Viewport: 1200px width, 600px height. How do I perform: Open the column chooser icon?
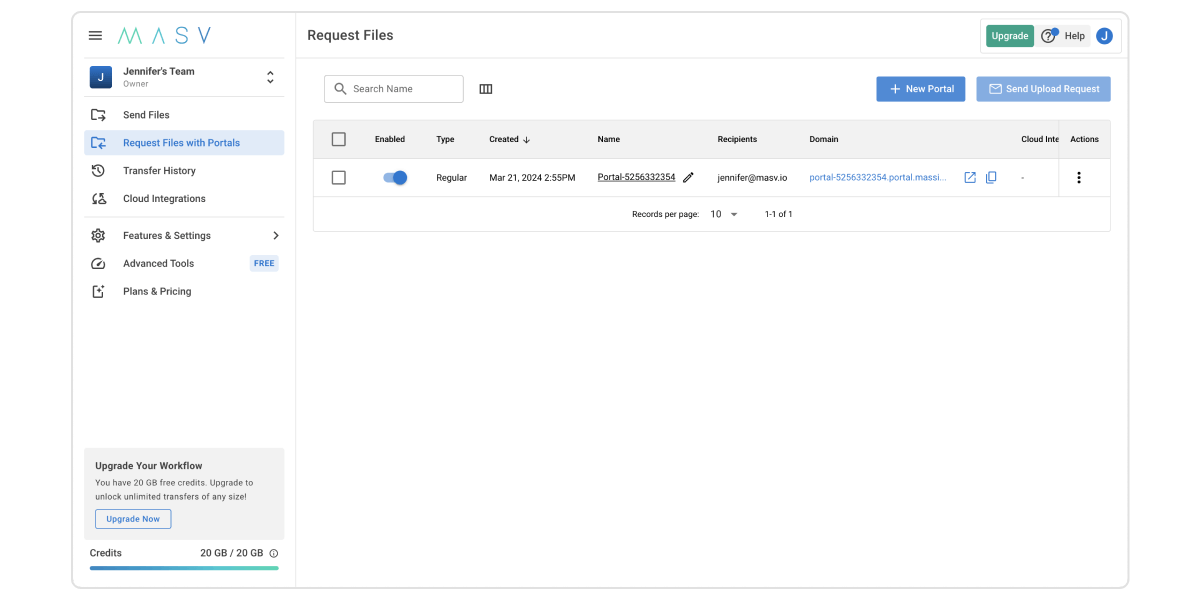pyautogui.click(x=486, y=89)
